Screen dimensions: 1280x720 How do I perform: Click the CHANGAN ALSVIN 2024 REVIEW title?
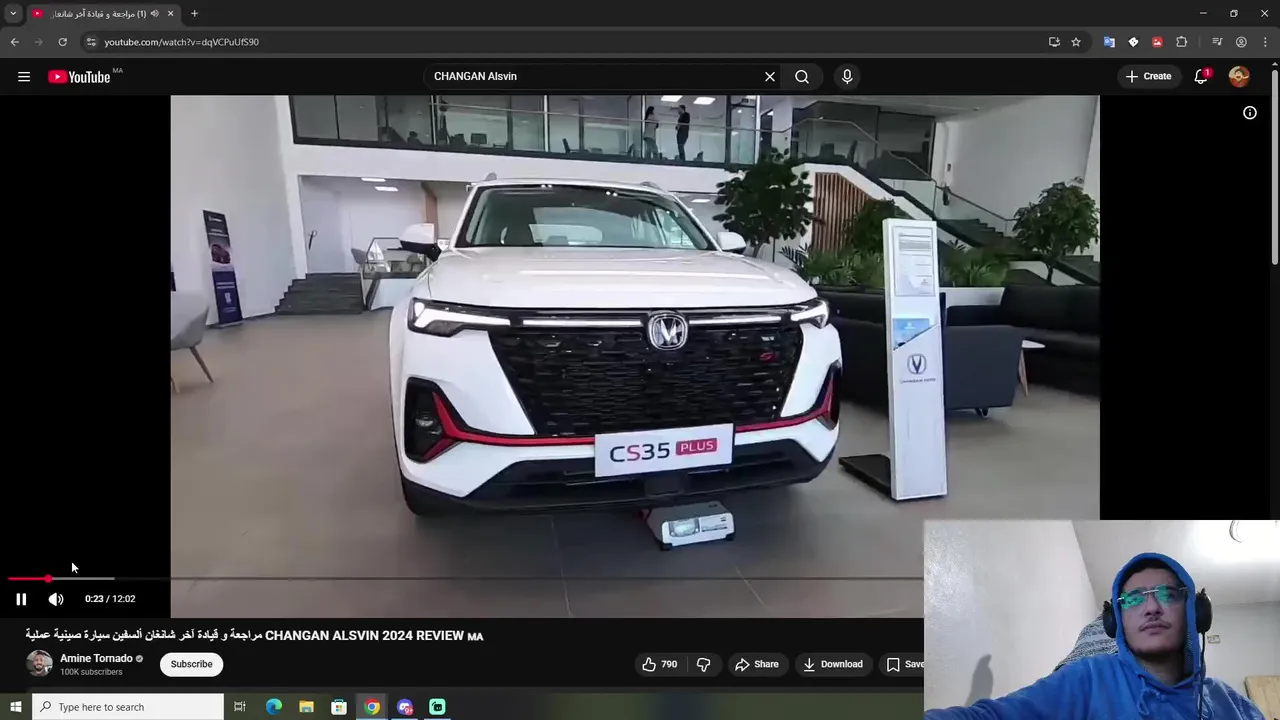tap(254, 635)
